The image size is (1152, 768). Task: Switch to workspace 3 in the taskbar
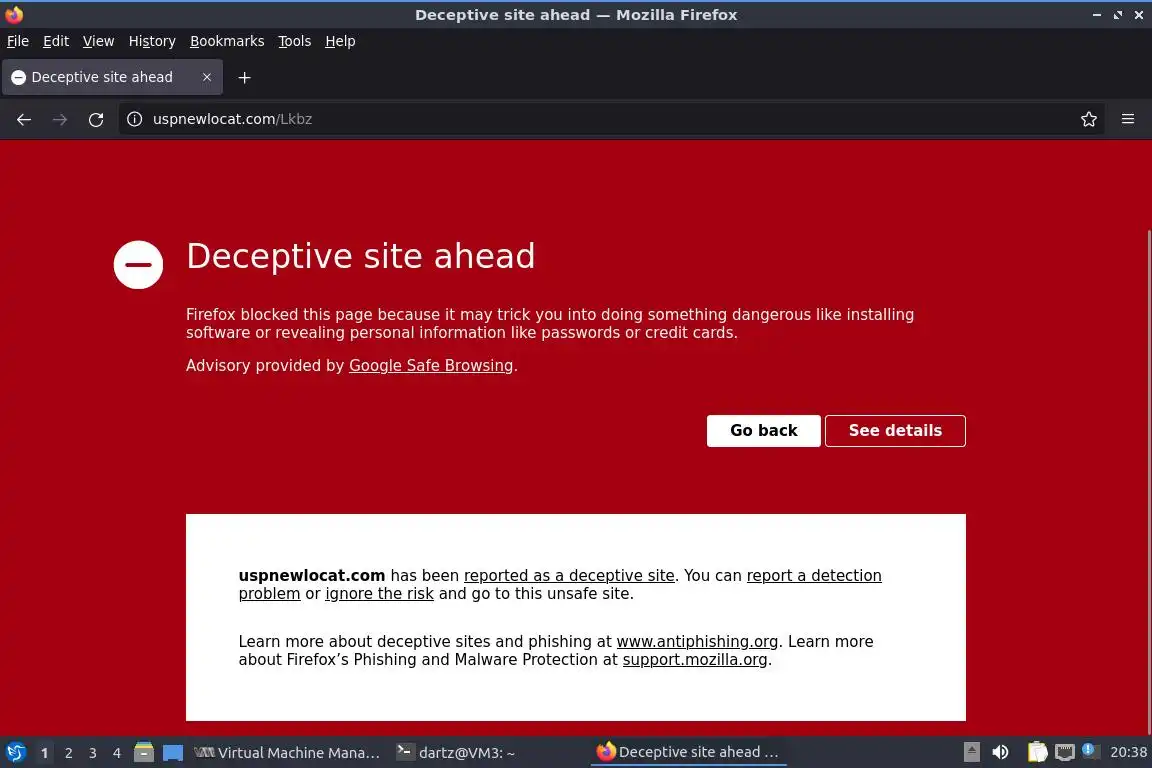pos(93,753)
